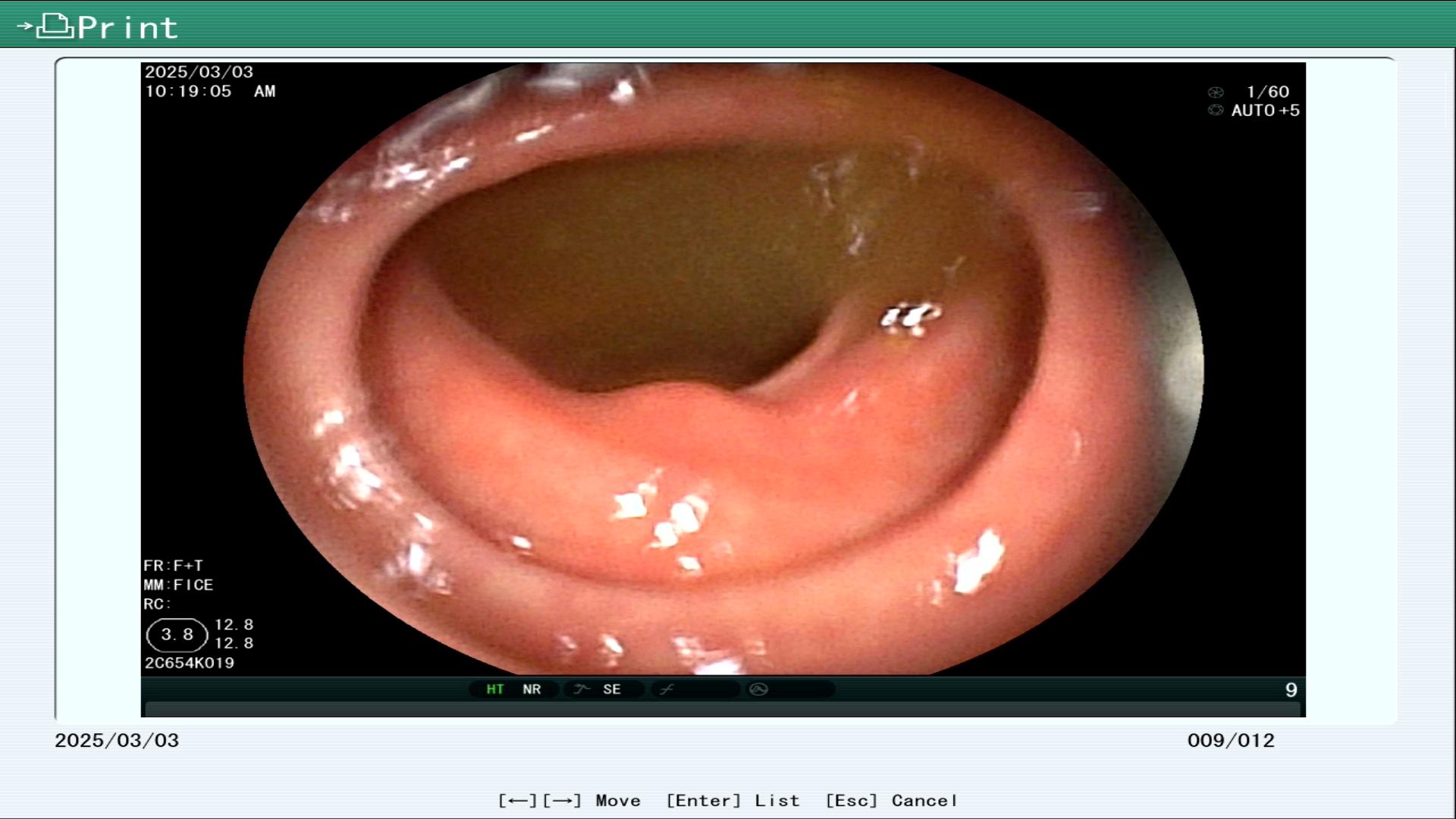Click the FR:F+T overlay text

coord(173,566)
